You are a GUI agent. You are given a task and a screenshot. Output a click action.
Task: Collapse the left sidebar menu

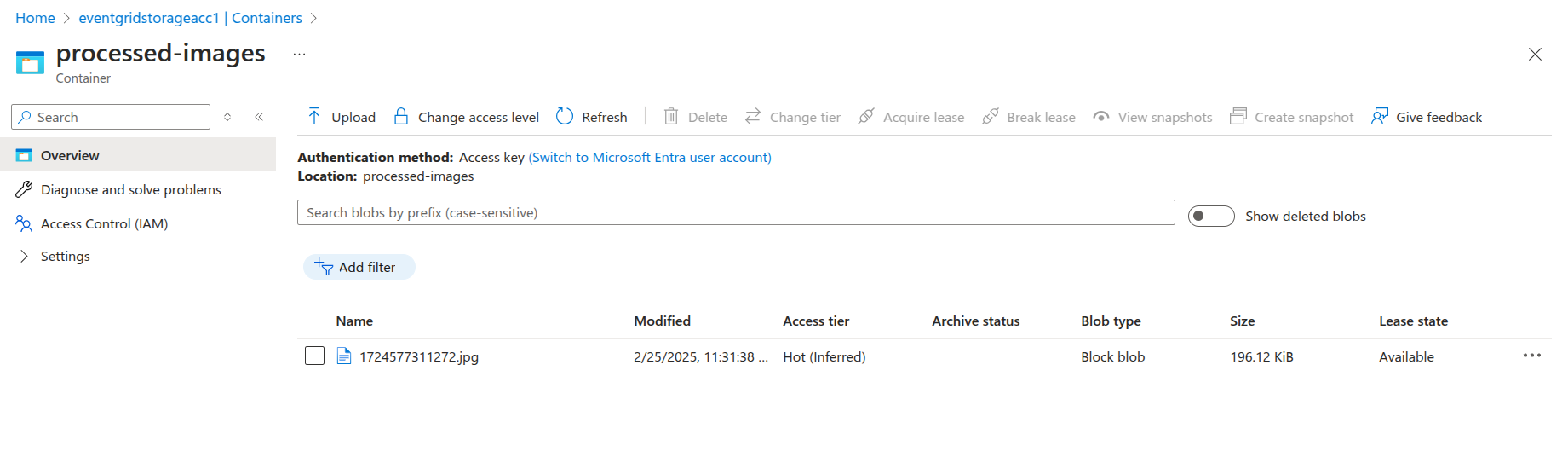[259, 117]
